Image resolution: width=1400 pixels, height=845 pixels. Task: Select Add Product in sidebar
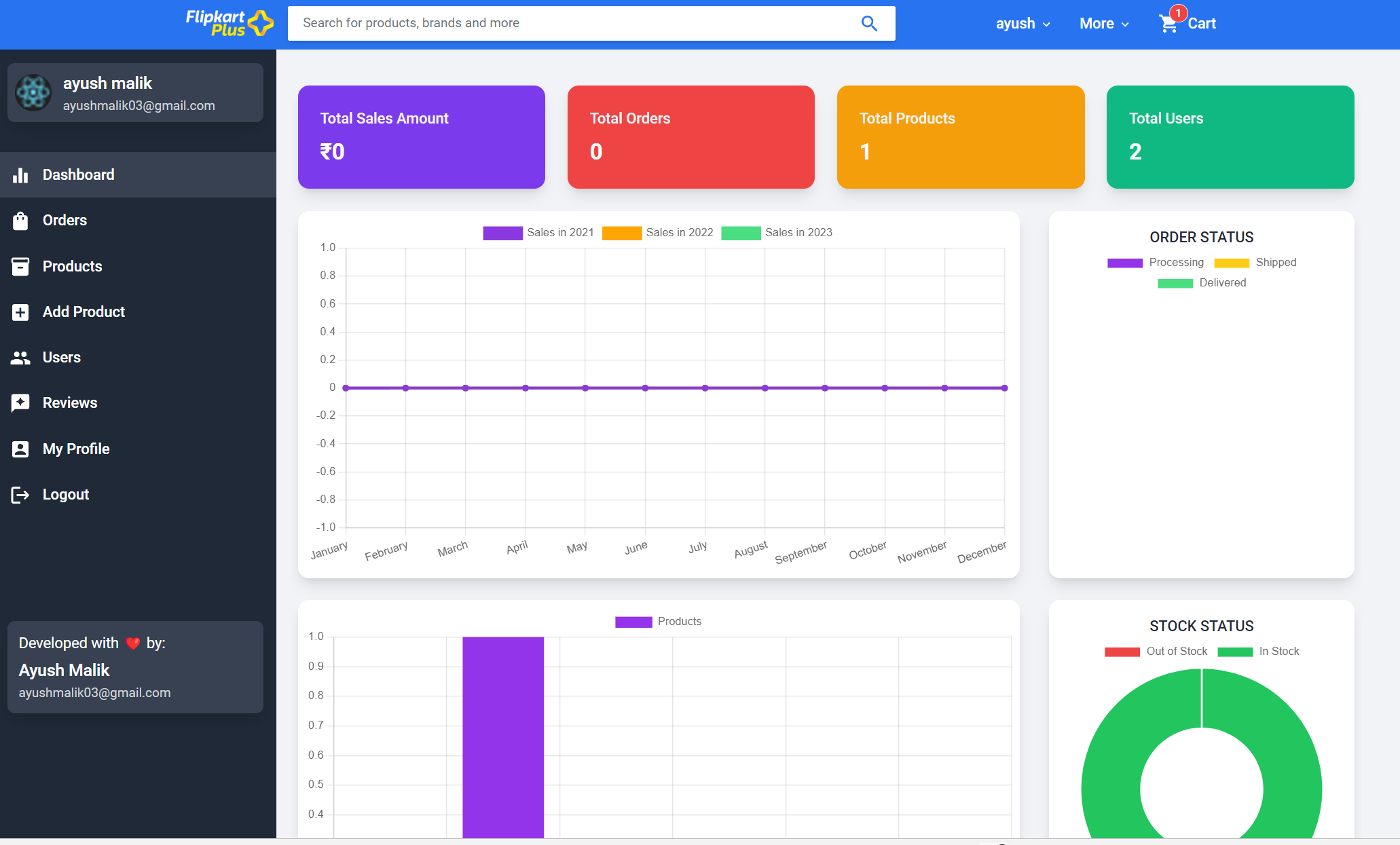[138, 312]
